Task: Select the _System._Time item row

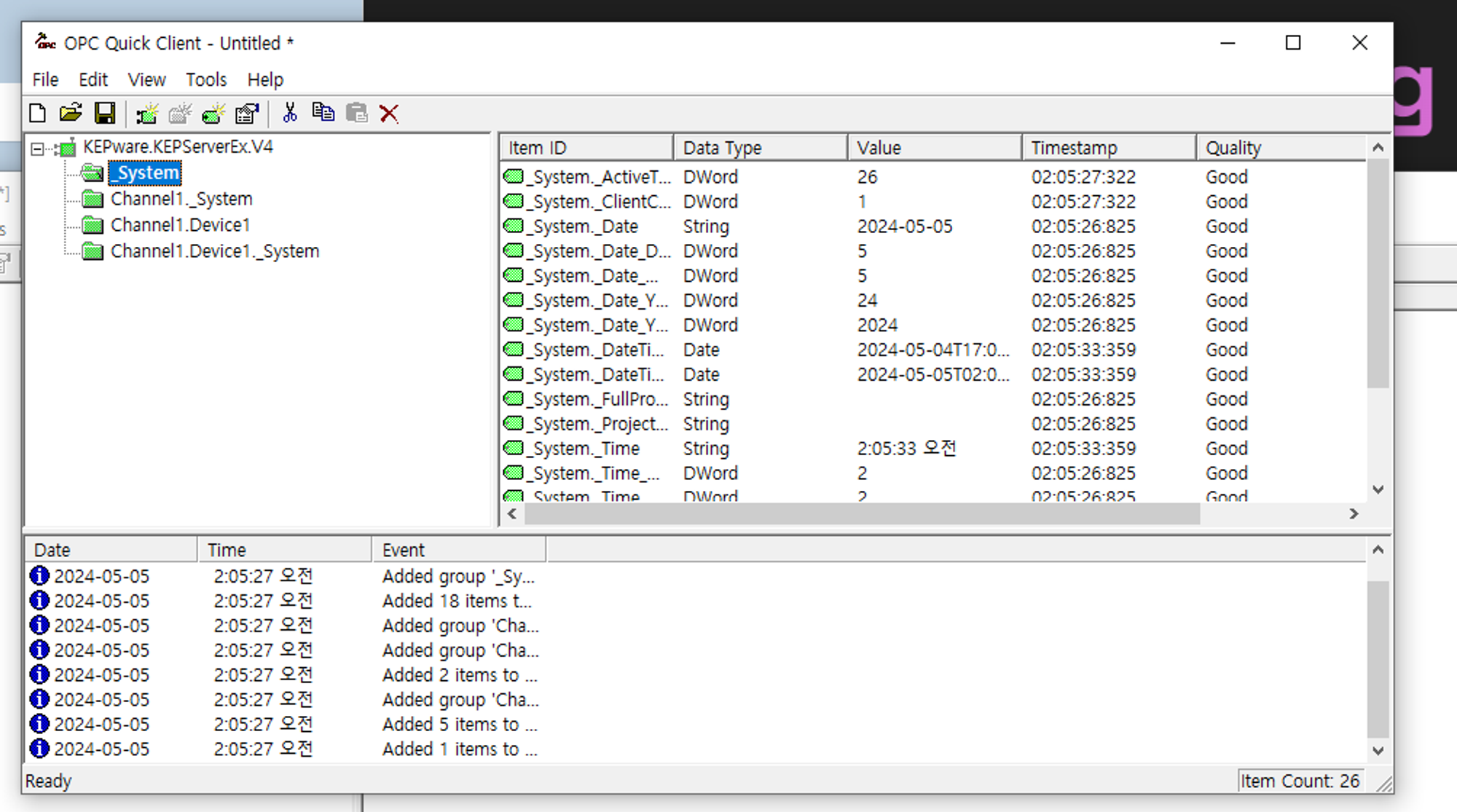Action: coord(586,449)
